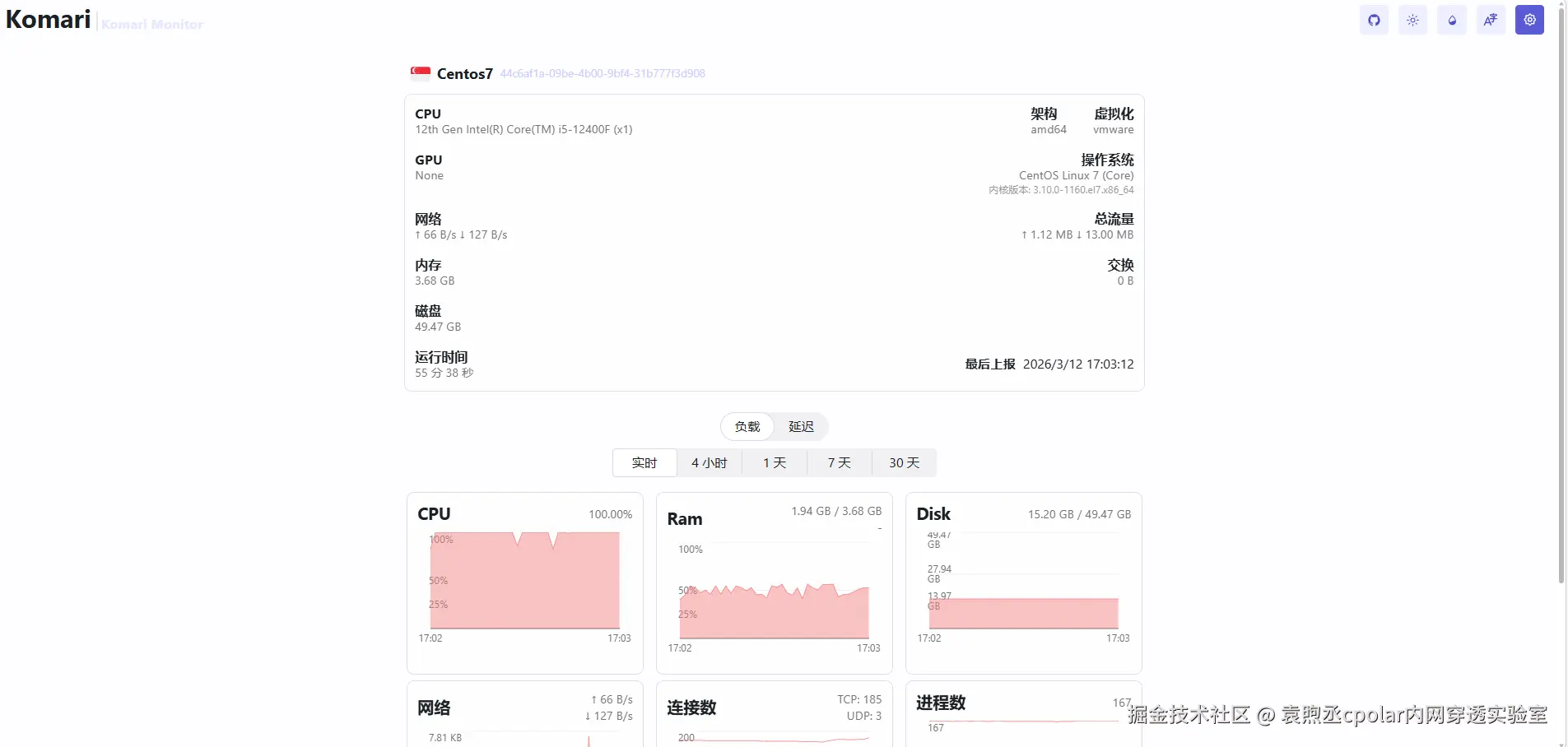Viewport: 1568px width, 747px height.
Task: Open the settings gear icon
Action: [1529, 21]
